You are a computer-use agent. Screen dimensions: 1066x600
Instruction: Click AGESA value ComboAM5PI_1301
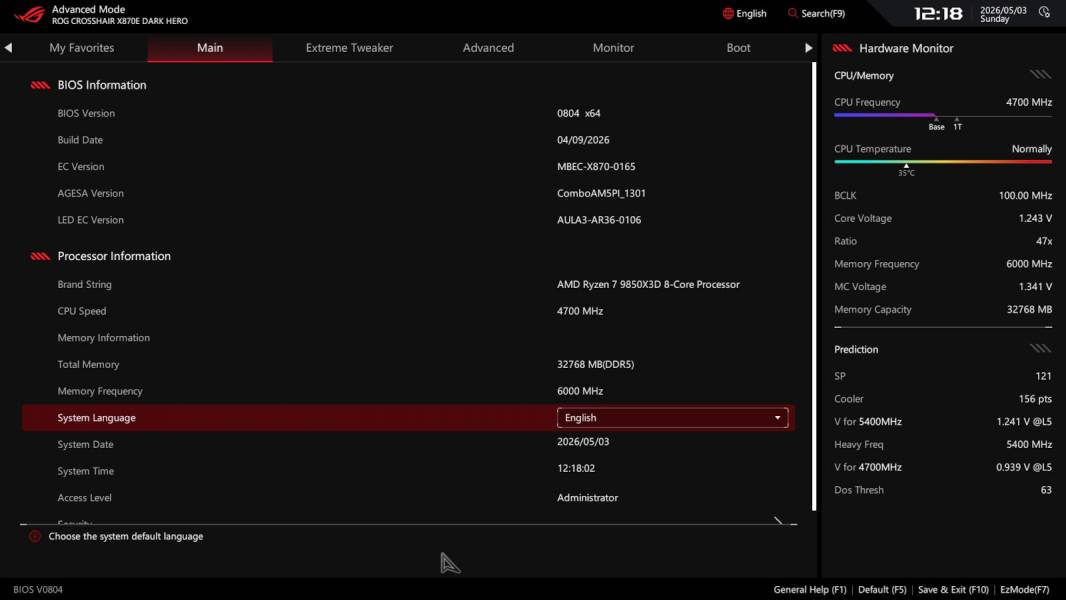602,193
